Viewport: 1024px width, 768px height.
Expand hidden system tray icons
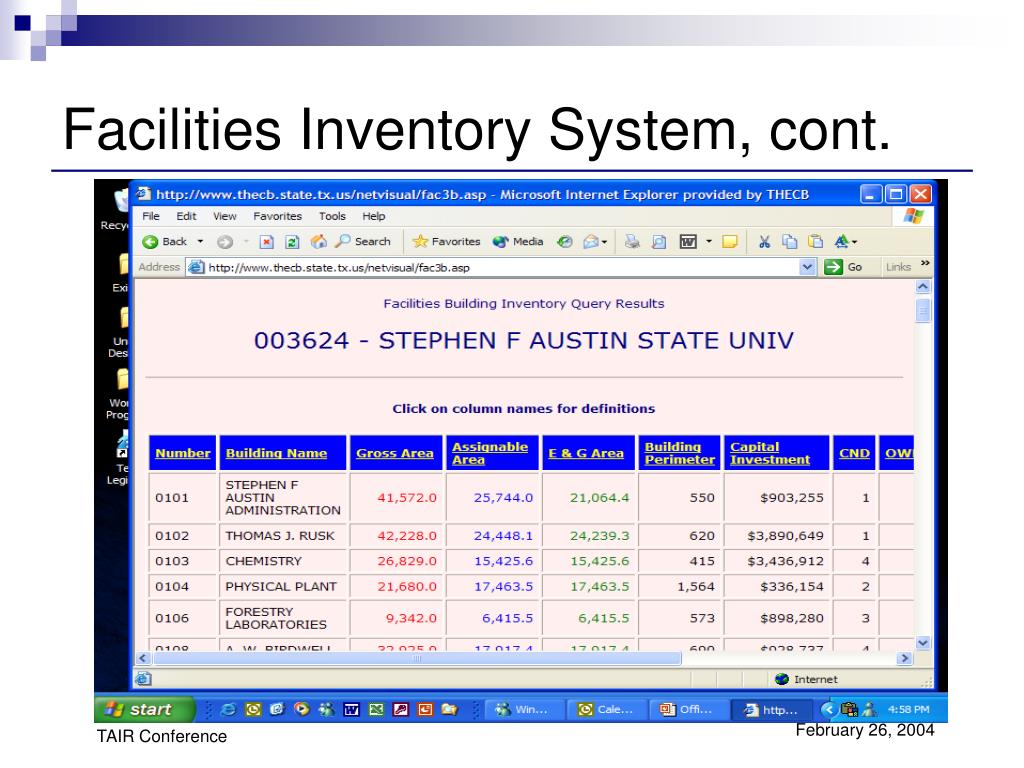(x=829, y=709)
